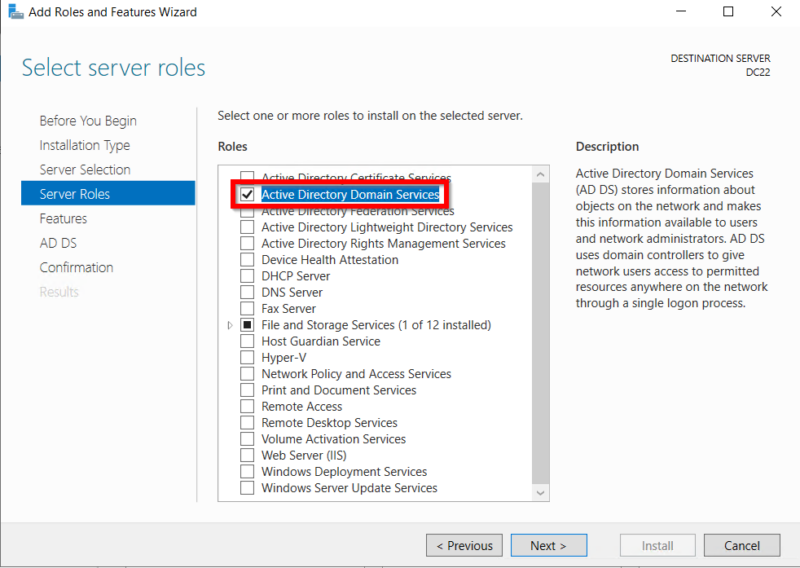Click the wizard icon in title bar
The width and height of the screenshot is (800, 568).
(16, 11)
